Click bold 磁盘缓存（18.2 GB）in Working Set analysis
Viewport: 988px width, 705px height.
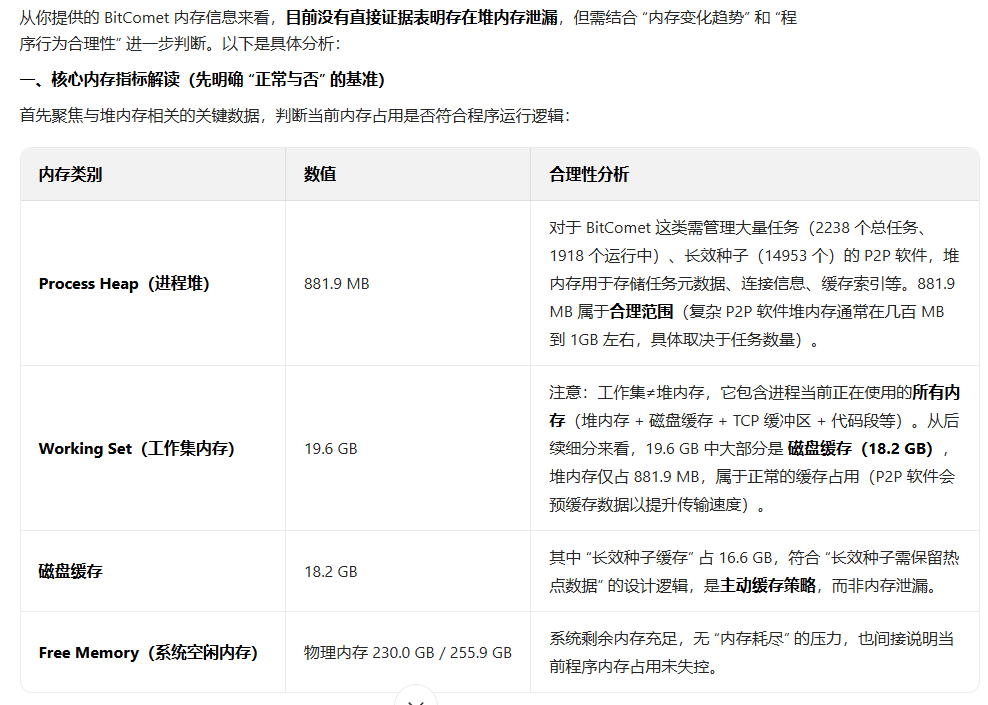[860, 448]
